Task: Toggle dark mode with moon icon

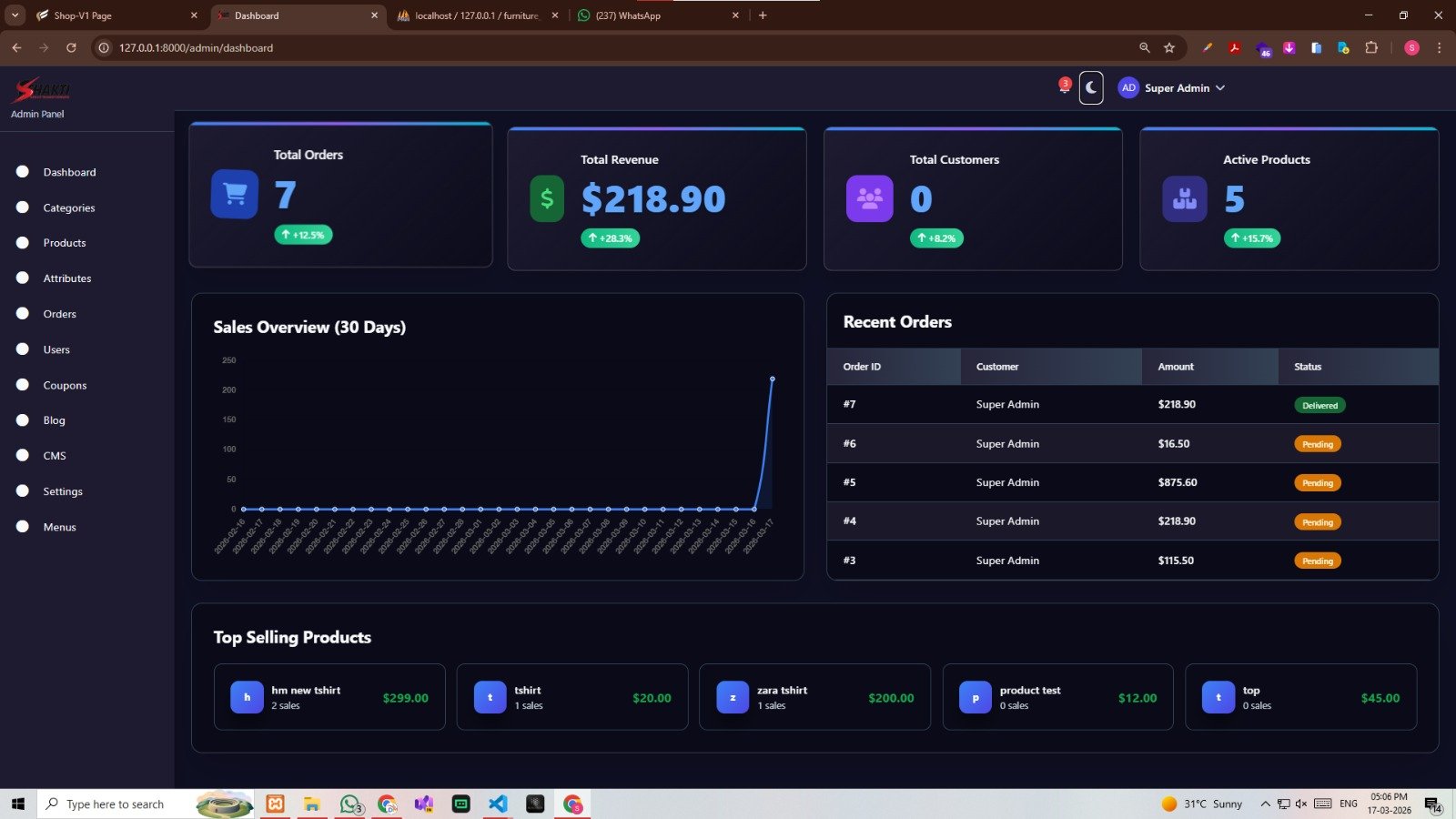Action: click(1091, 88)
